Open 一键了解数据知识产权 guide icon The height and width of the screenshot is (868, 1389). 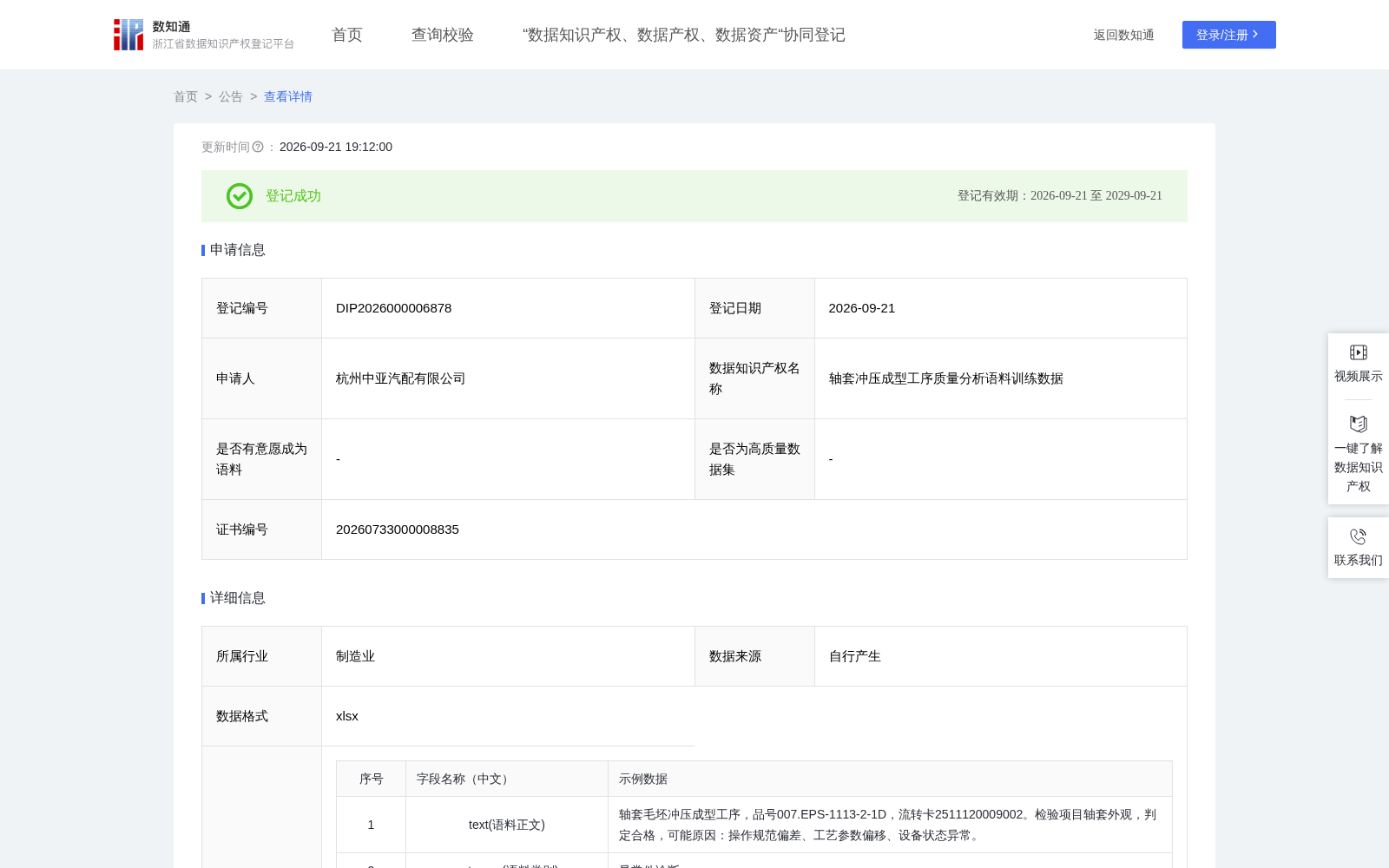[x=1359, y=424]
